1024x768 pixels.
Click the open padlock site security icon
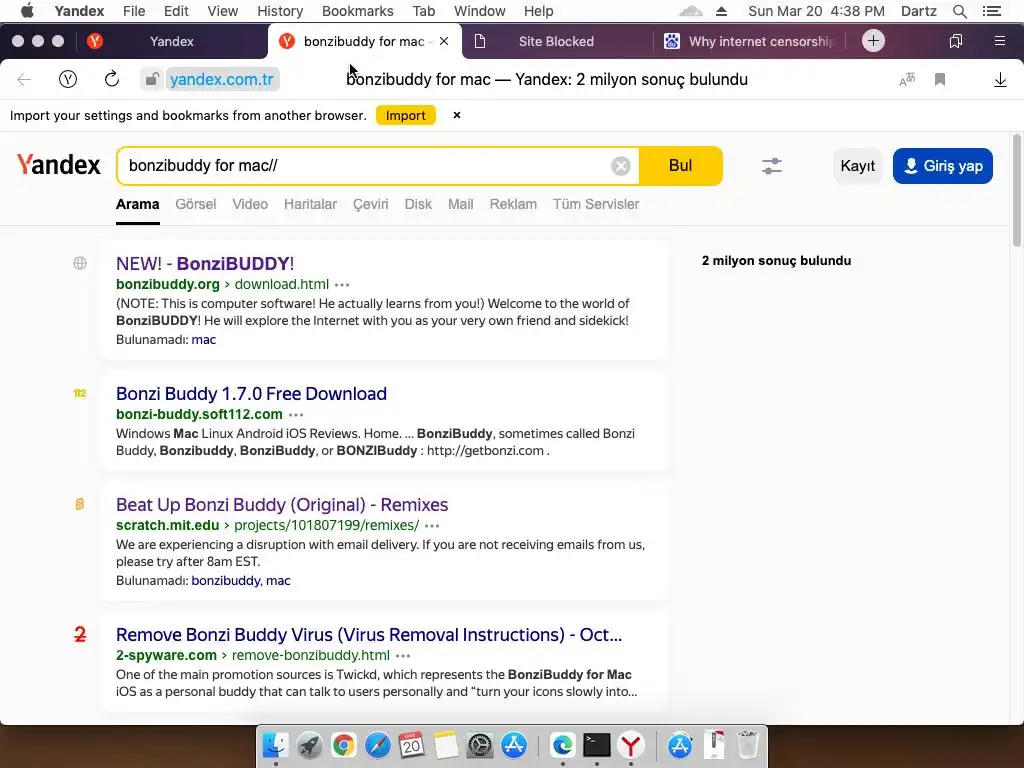point(152,80)
